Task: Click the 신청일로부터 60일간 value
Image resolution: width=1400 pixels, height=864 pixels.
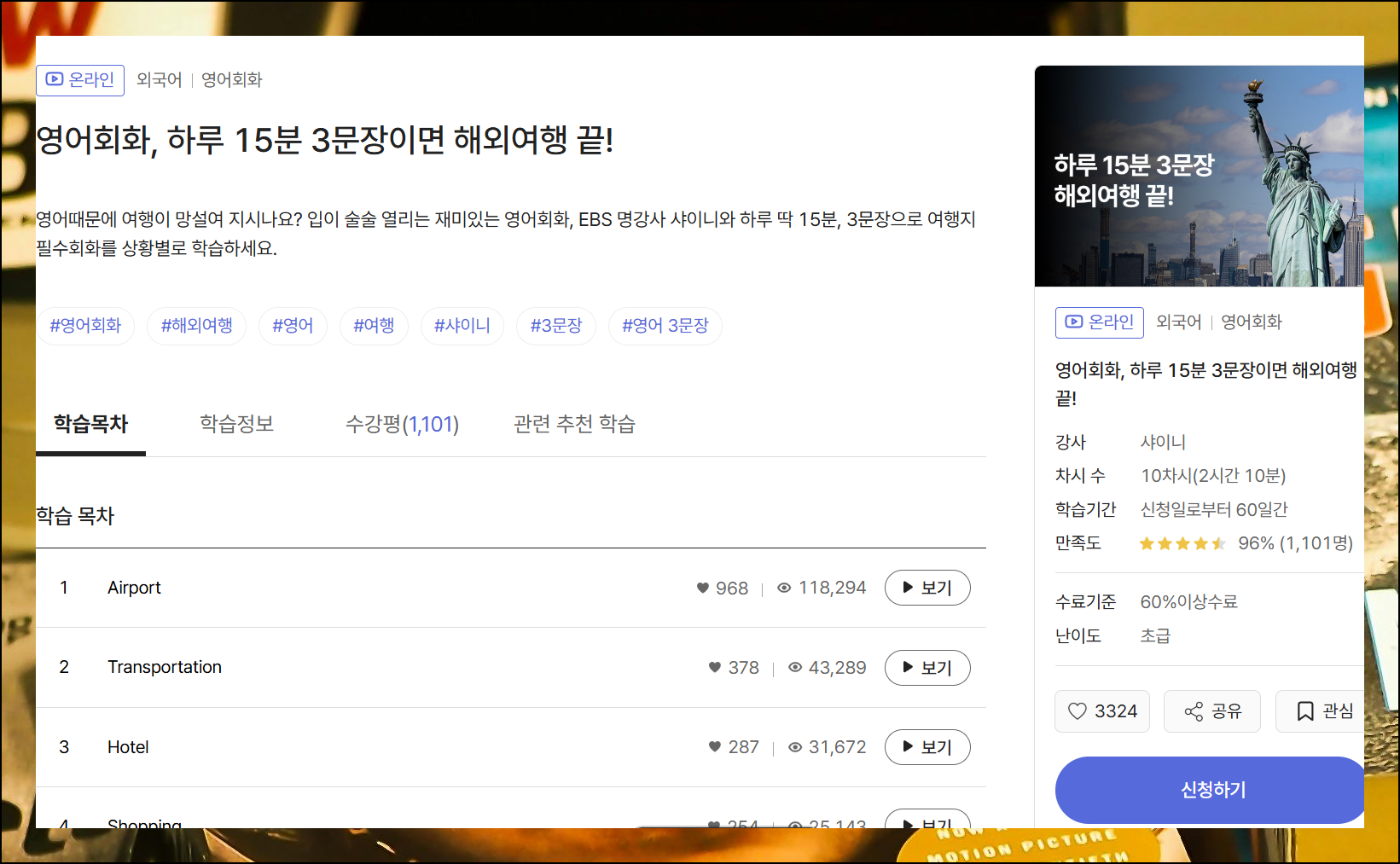Action: [x=1214, y=510]
